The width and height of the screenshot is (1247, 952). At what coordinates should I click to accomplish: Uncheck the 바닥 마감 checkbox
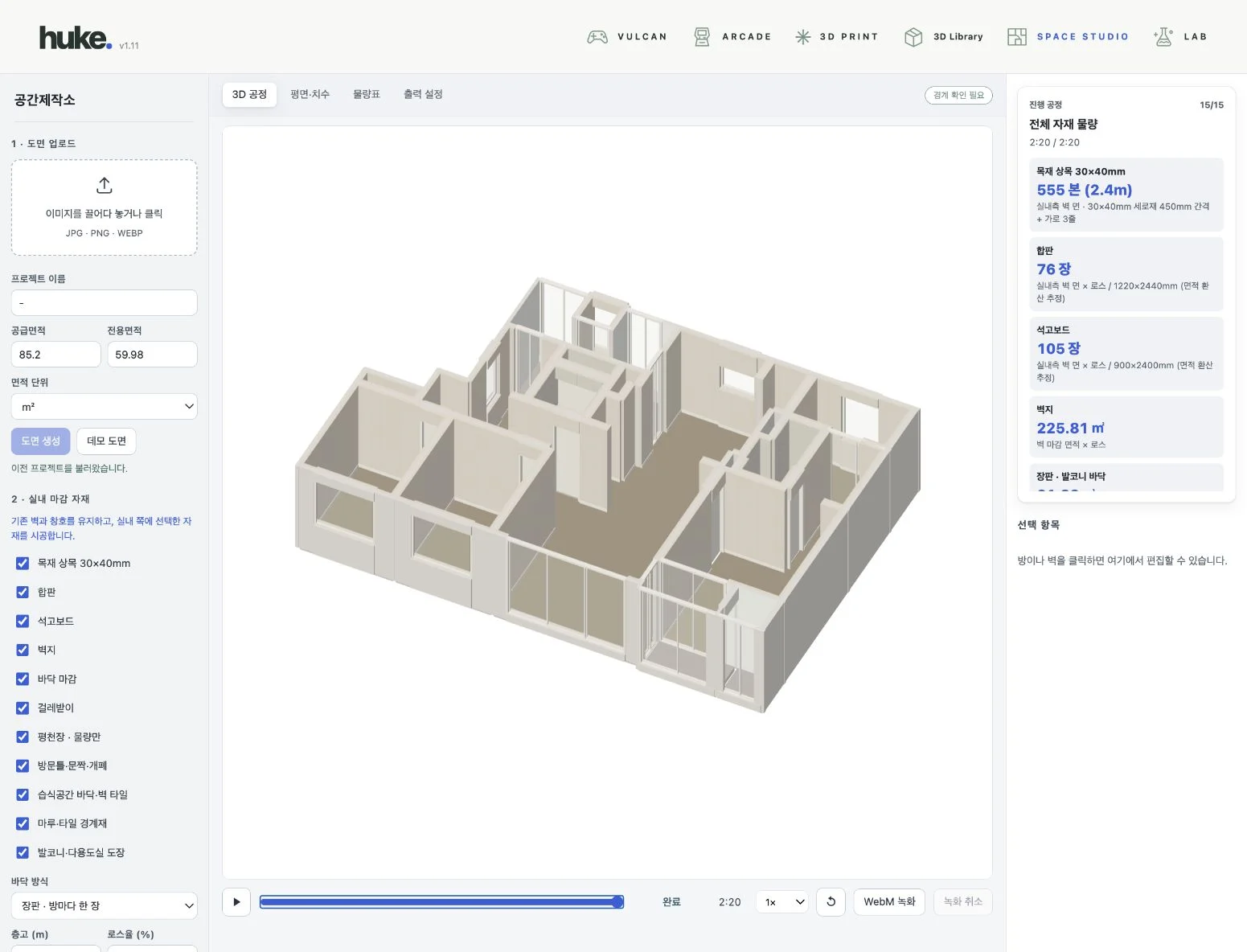pos(23,679)
